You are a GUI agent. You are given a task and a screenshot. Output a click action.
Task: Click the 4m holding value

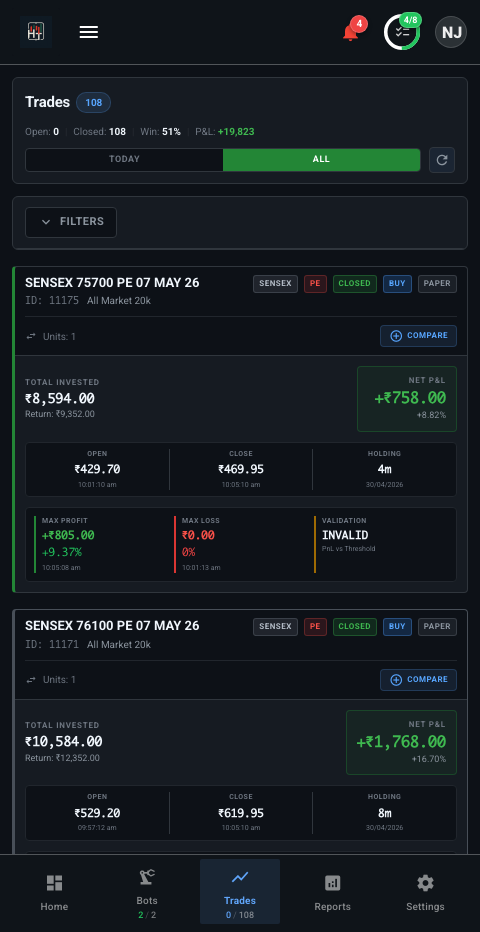coord(384,469)
